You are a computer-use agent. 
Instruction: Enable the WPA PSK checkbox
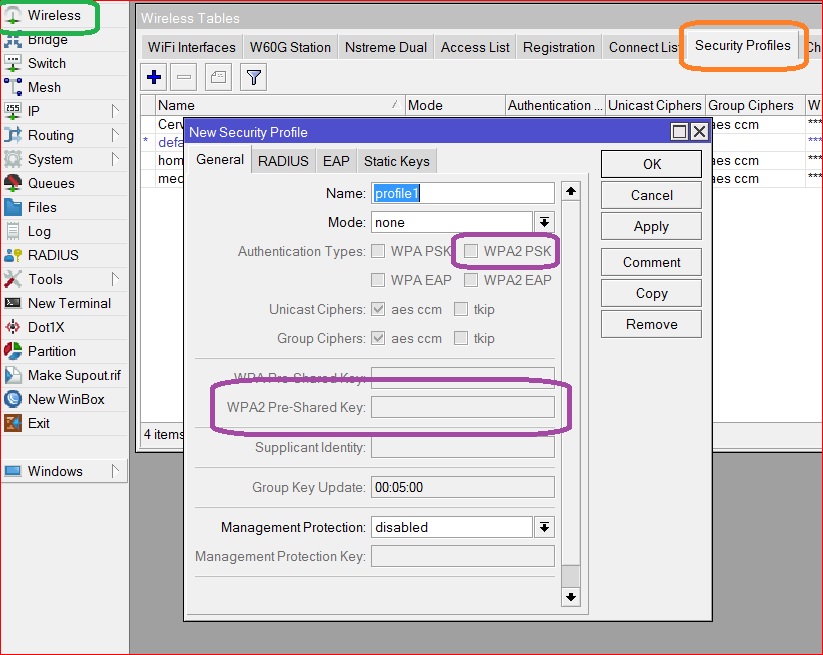(378, 251)
